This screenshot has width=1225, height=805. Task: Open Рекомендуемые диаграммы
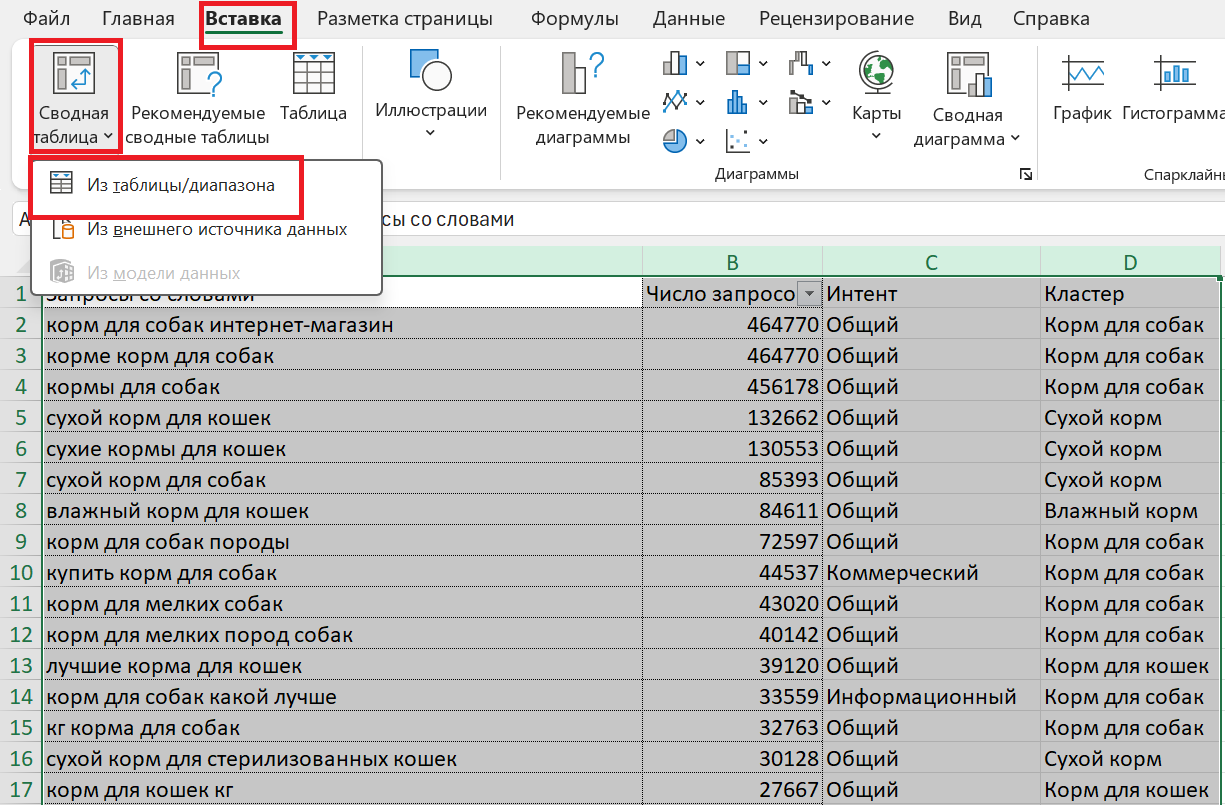583,99
